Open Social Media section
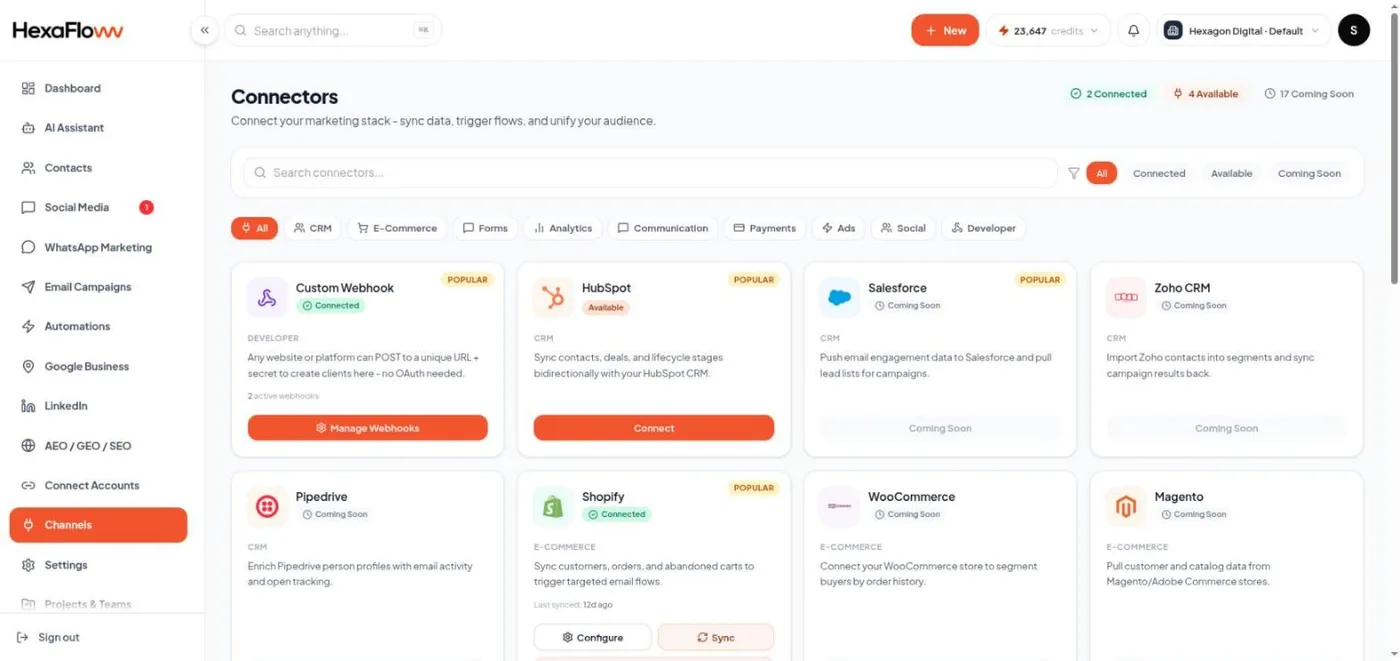1400x661 pixels. point(98,207)
